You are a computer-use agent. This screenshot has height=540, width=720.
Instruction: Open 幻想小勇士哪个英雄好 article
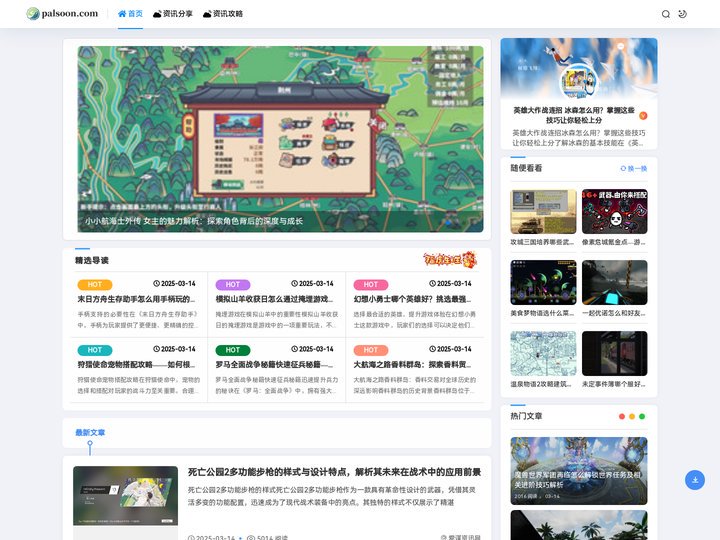[412, 299]
